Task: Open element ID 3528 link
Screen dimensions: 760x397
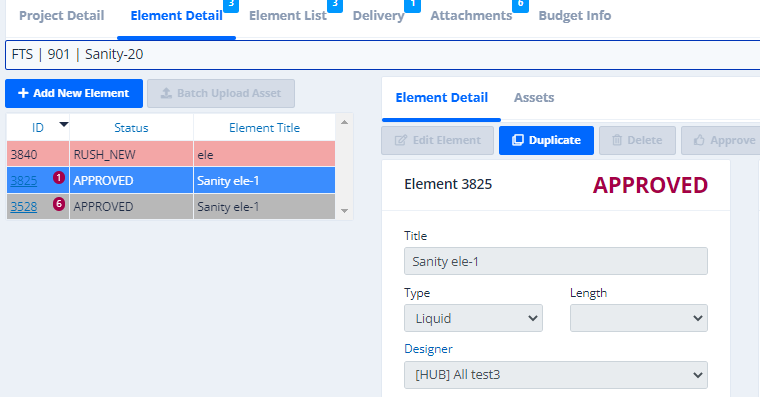Action: pos(24,206)
